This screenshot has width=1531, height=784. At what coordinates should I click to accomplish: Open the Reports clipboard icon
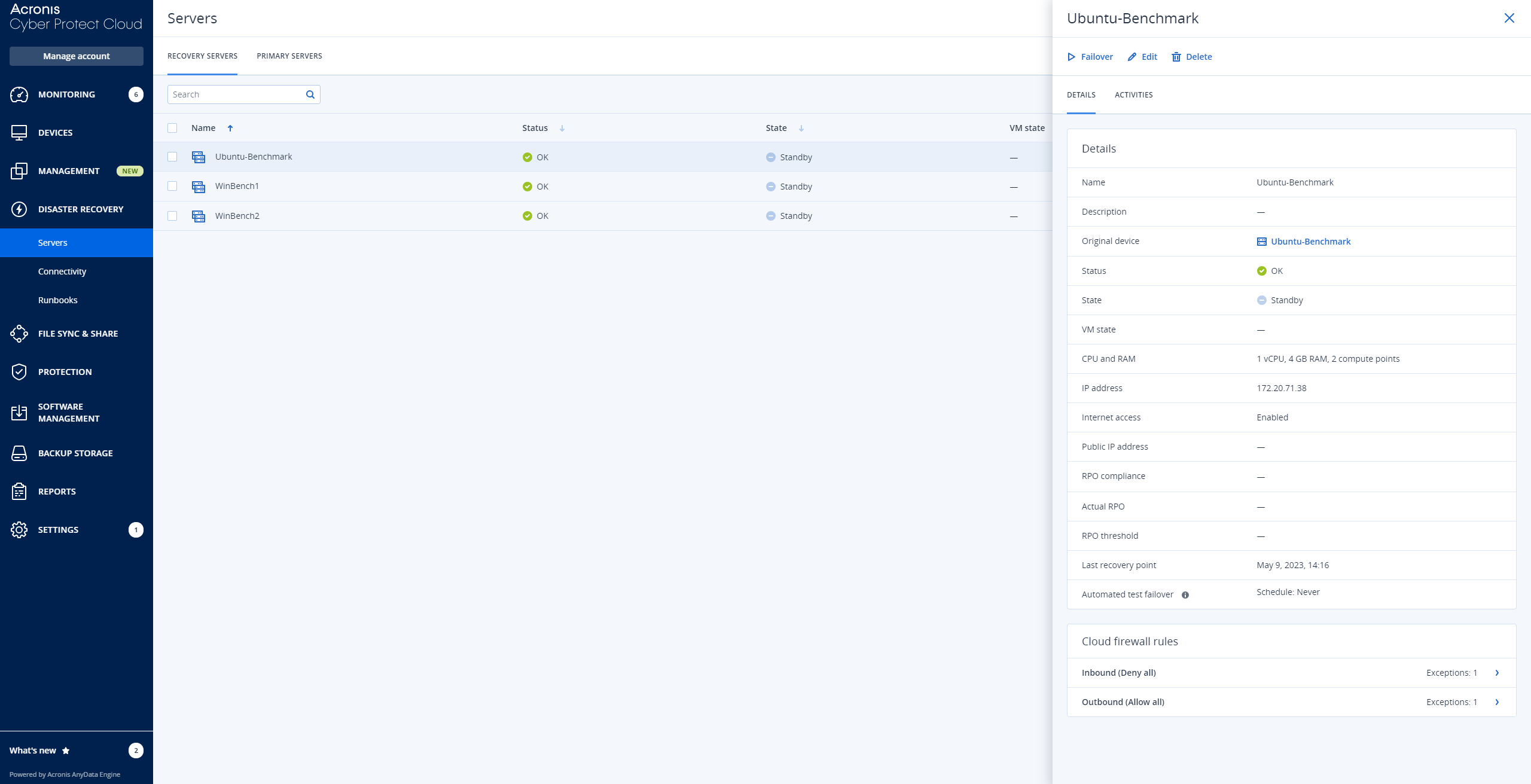19,492
